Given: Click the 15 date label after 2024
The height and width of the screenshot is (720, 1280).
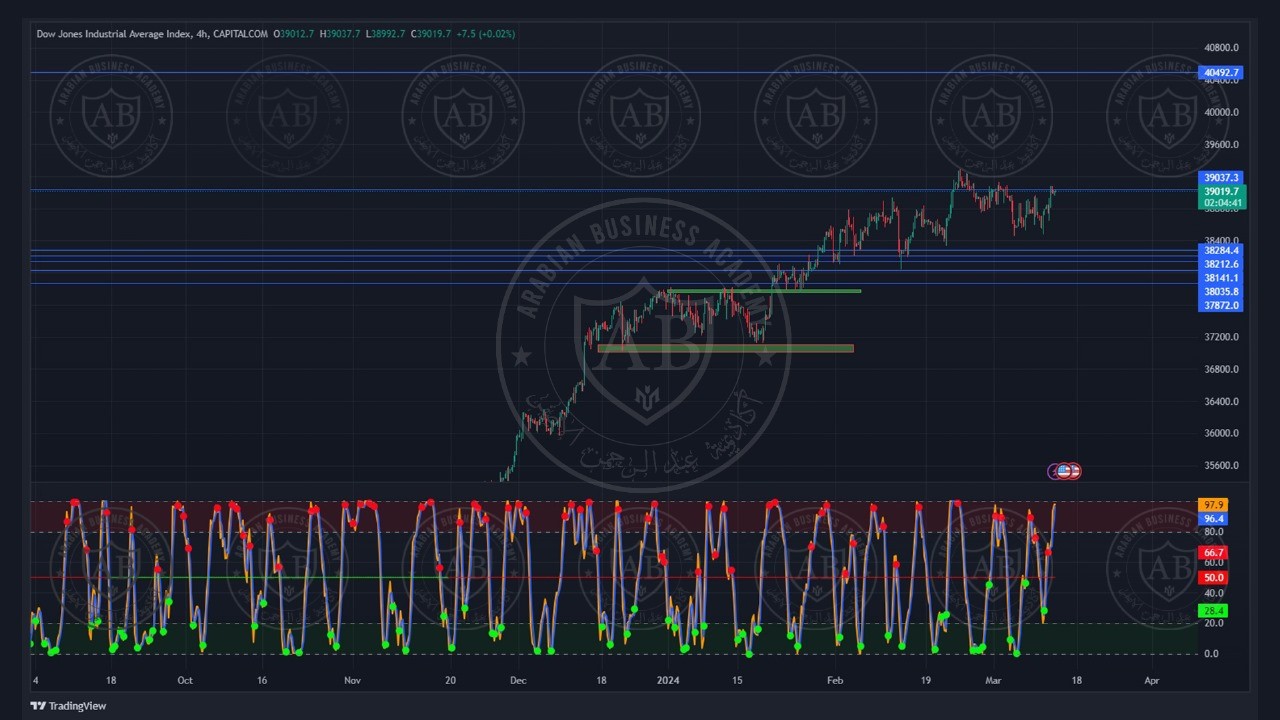Looking at the screenshot, I should (738, 680).
